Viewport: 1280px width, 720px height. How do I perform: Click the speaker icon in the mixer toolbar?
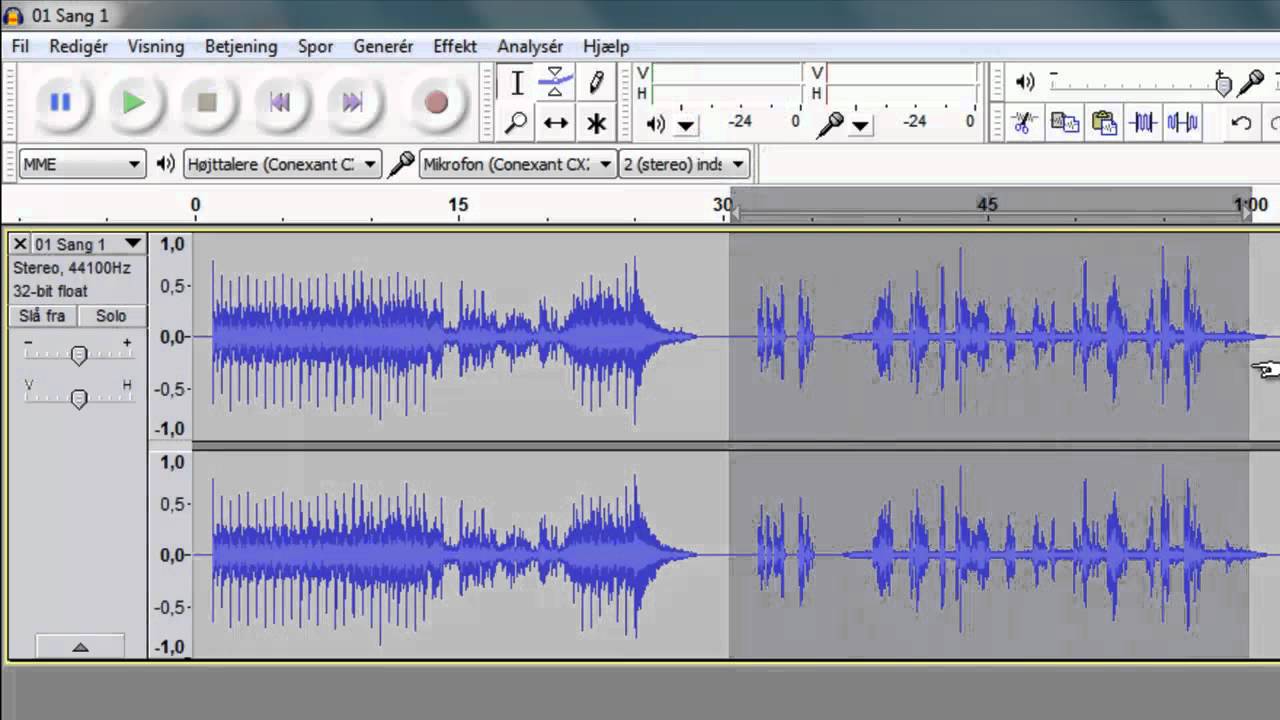tap(1024, 82)
